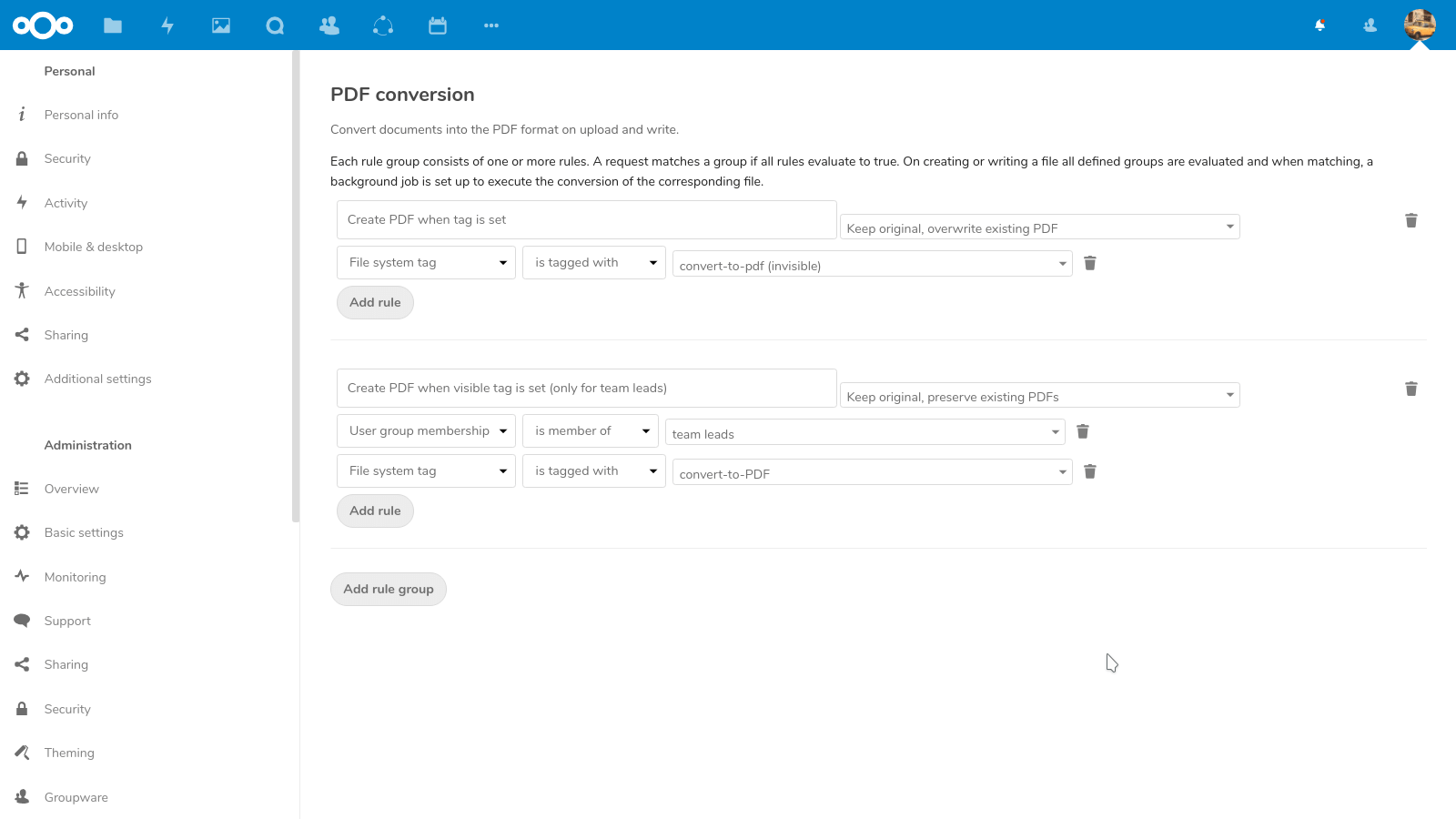This screenshot has height=819, width=1456.
Task: Open the notifications bell
Action: click(1319, 25)
